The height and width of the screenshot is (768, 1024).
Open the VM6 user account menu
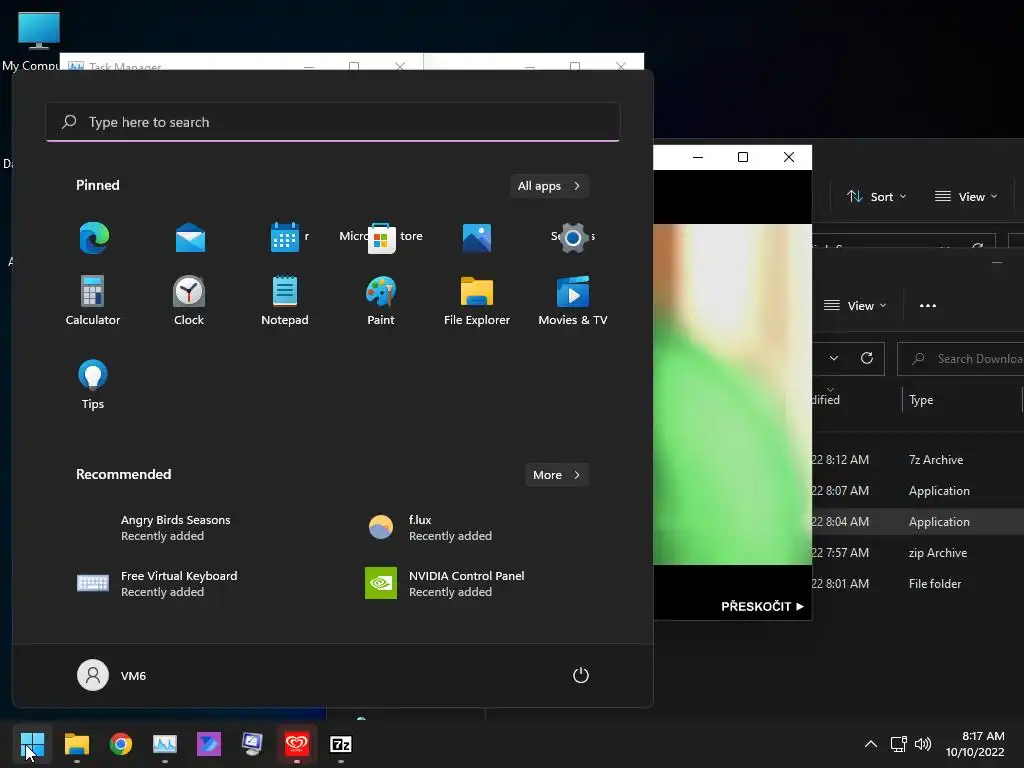(112, 675)
